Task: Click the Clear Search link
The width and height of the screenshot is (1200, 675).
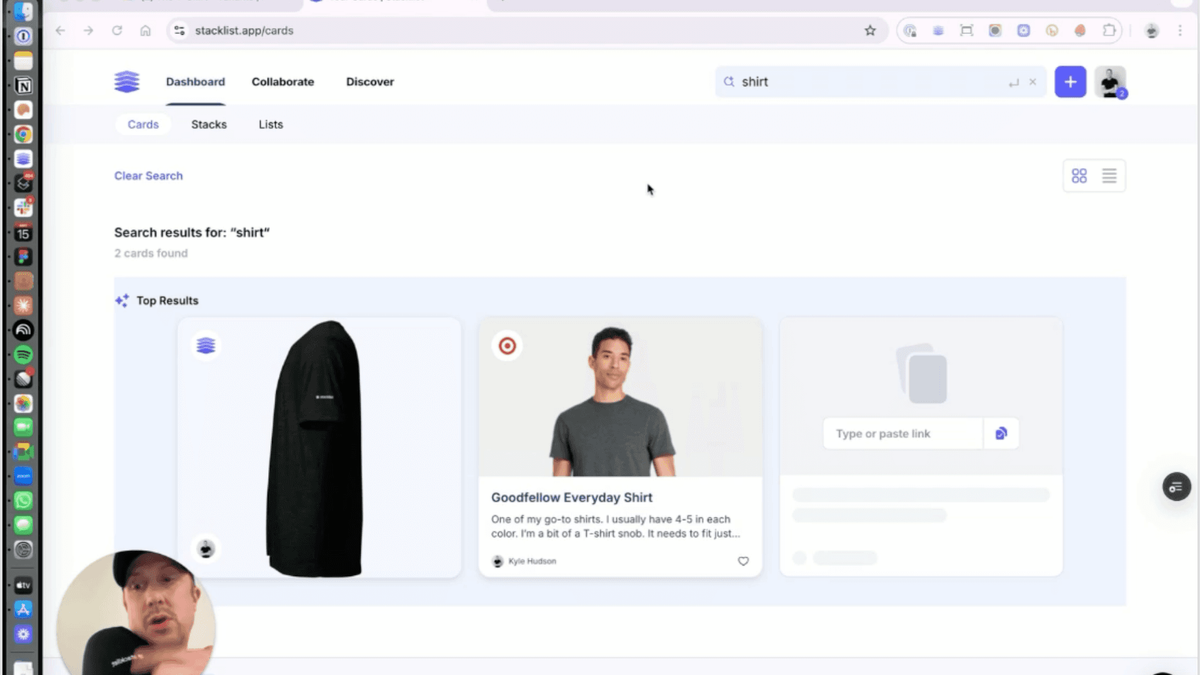Action: pyautogui.click(x=148, y=176)
